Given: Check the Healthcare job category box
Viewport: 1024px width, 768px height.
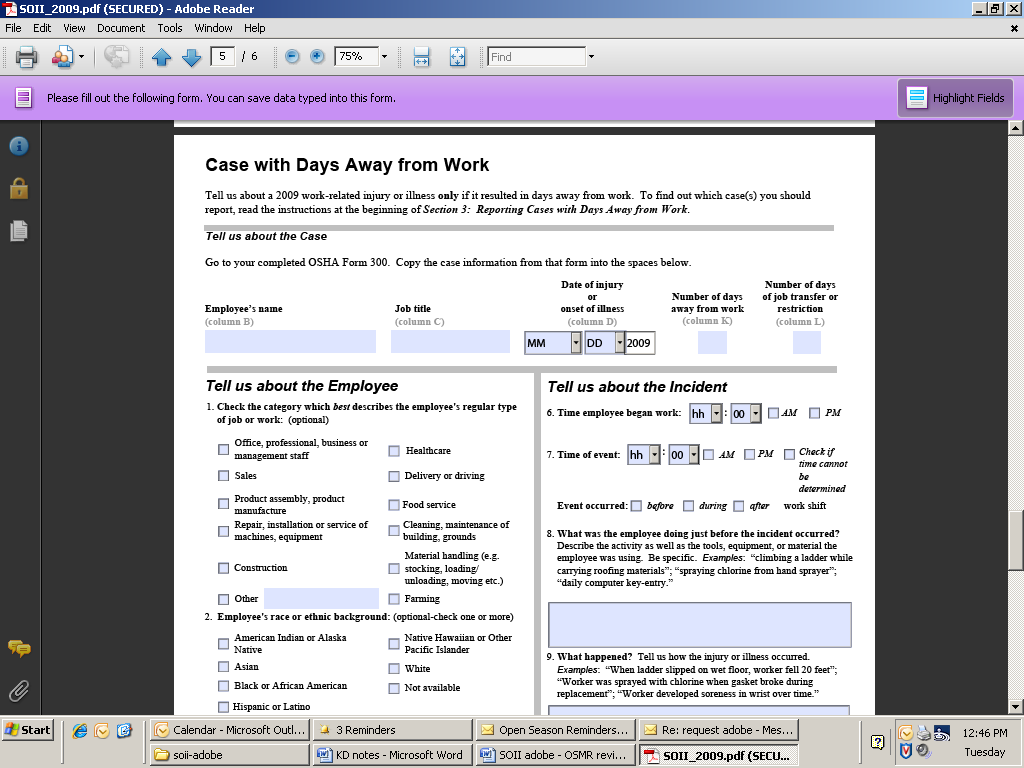Looking at the screenshot, I should 394,451.
